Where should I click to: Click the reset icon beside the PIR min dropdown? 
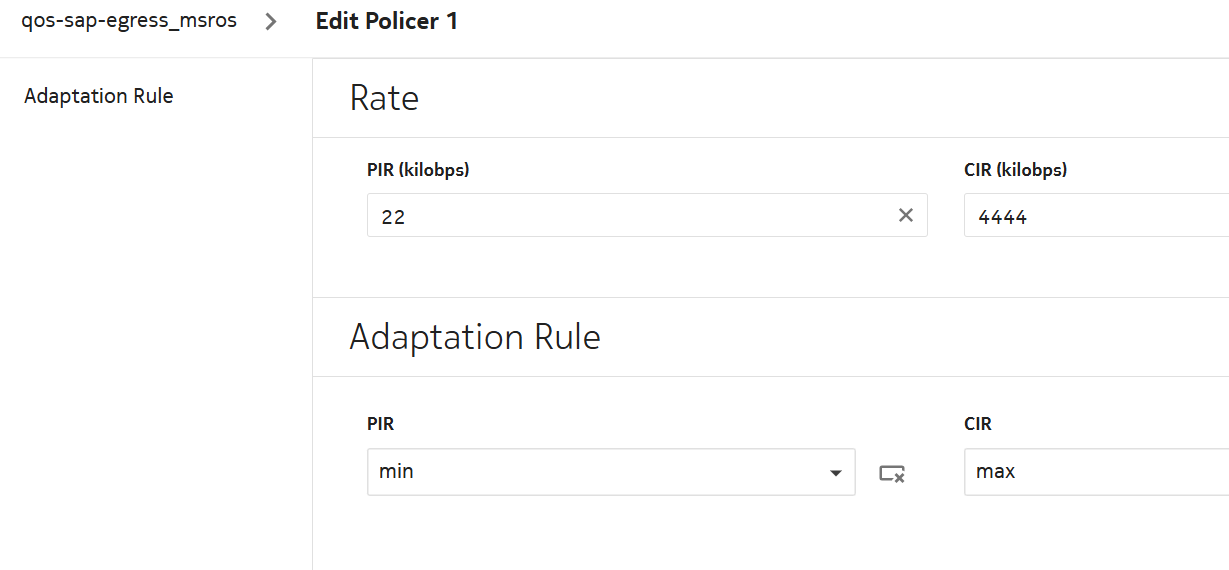892,473
